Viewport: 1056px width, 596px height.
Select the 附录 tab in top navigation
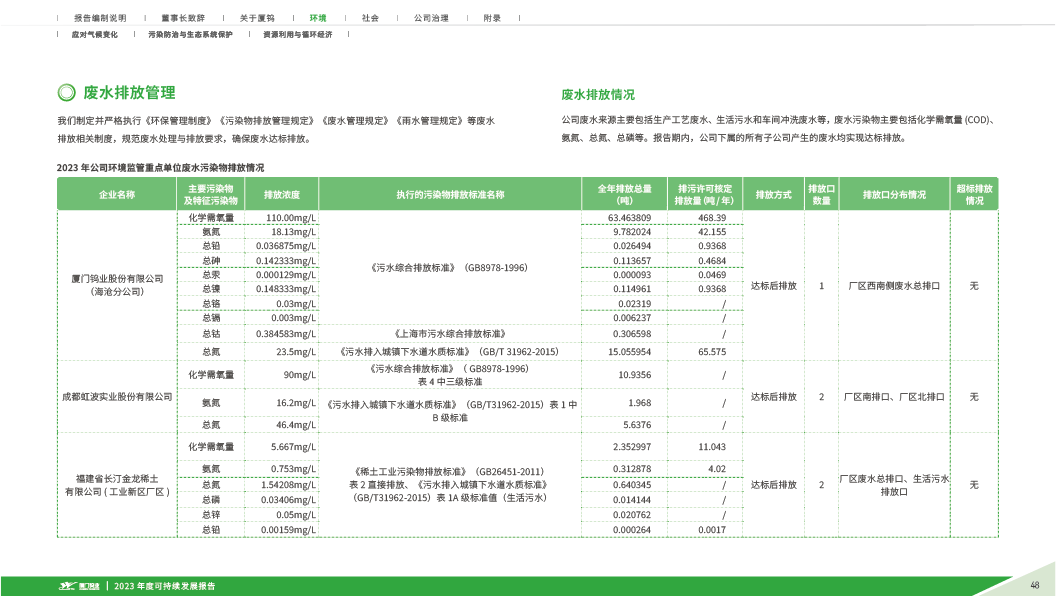coord(492,18)
